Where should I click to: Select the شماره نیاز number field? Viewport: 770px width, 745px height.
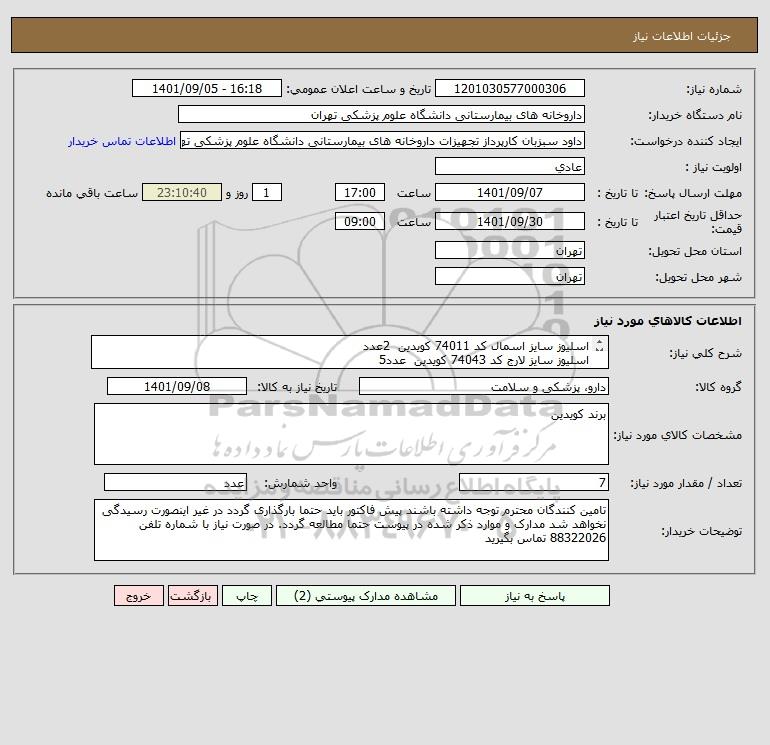click(x=510, y=88)
